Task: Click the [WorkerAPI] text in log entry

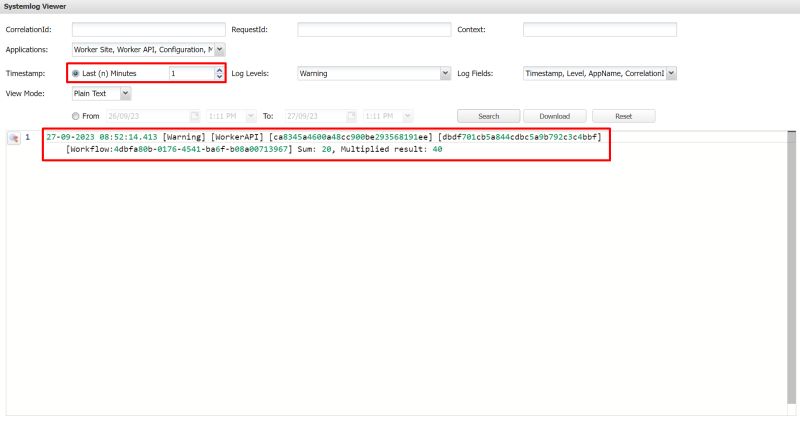Action: (237, 137)
